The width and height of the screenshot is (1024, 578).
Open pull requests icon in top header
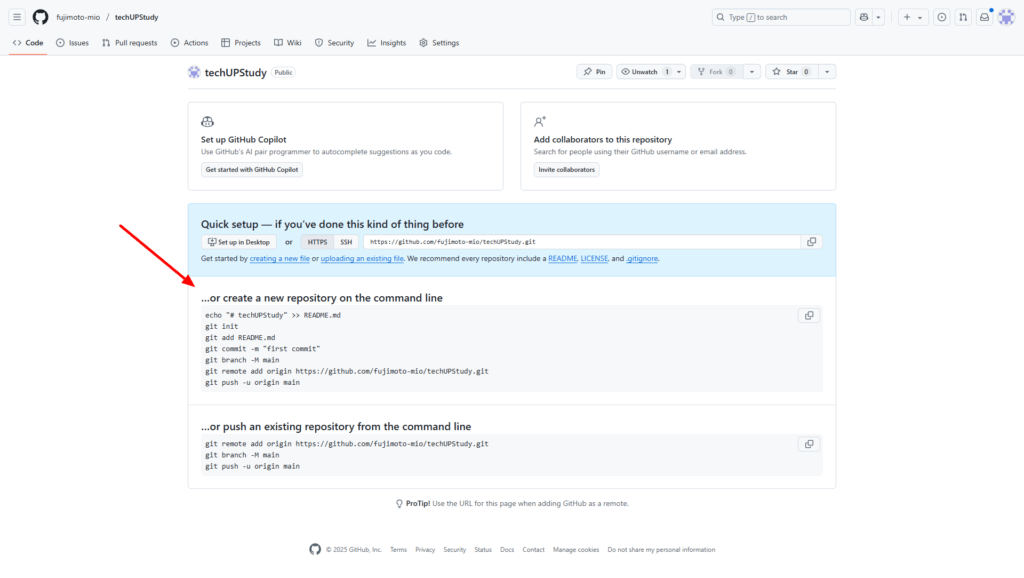pyautogui.click(x=962, y=17)
